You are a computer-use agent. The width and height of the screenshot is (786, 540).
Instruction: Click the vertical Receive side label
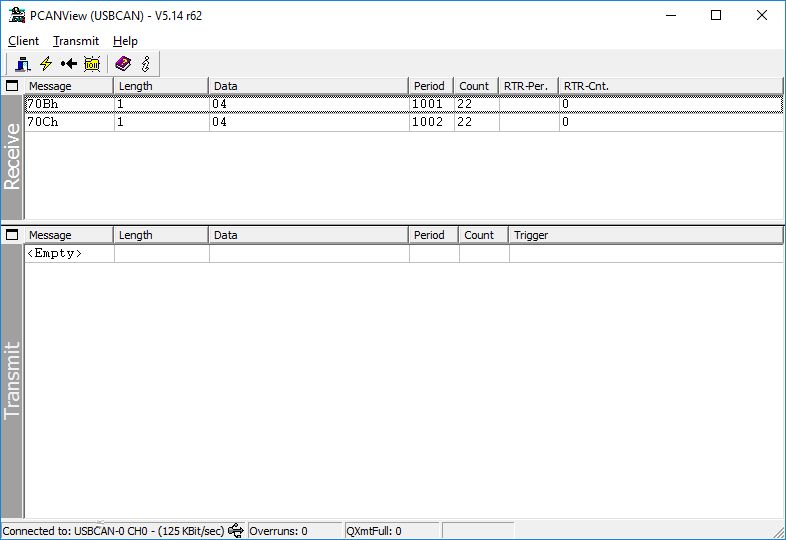pos(12,156)
